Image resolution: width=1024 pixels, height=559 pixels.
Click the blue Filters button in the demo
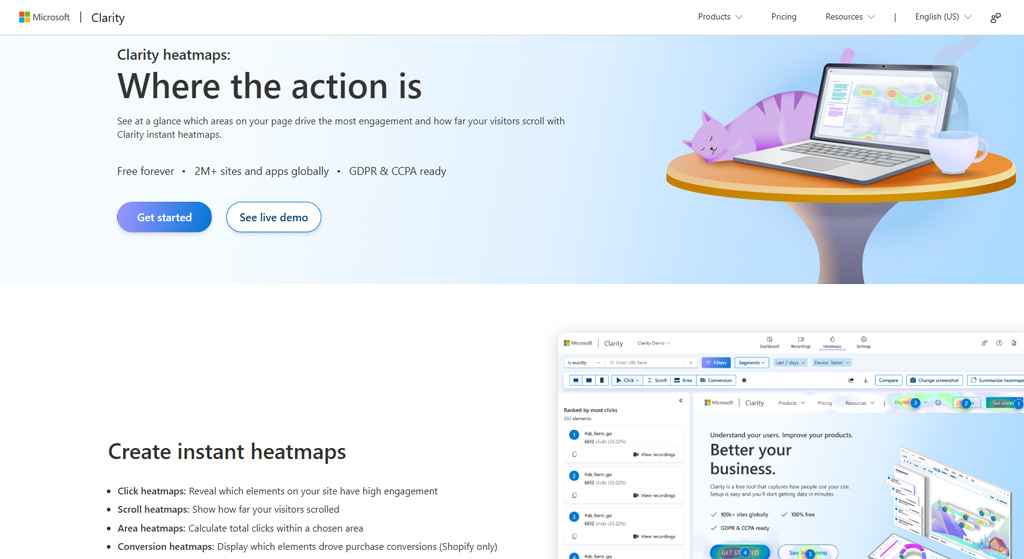pos(716,362)
